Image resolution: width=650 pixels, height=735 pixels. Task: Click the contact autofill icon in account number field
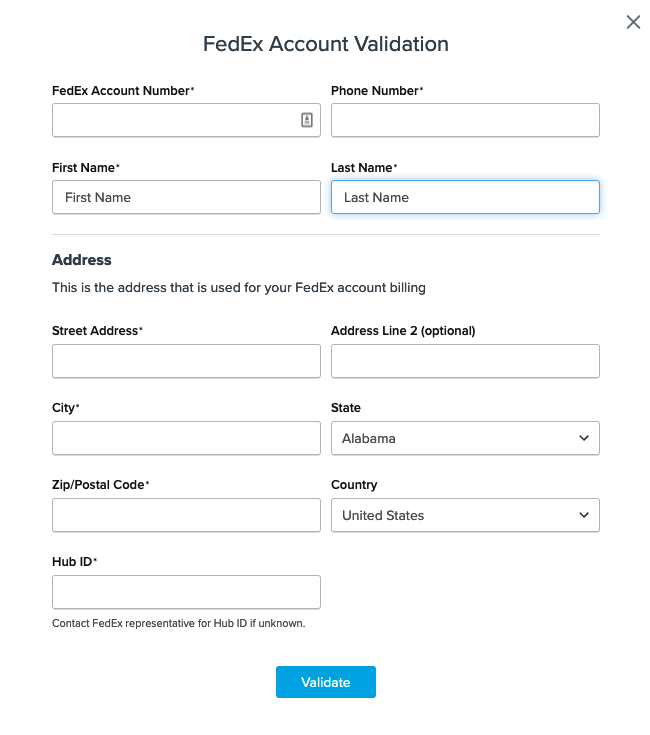[307, 120]
